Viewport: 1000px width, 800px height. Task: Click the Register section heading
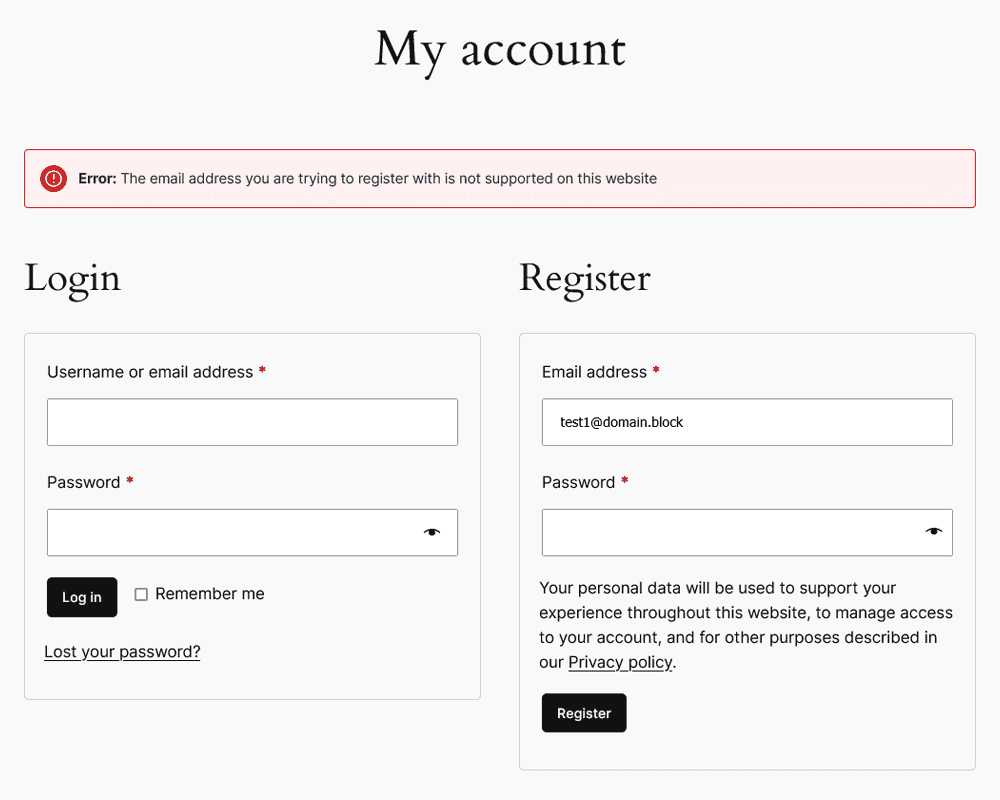pyautogui.click(x=585, y=279)
